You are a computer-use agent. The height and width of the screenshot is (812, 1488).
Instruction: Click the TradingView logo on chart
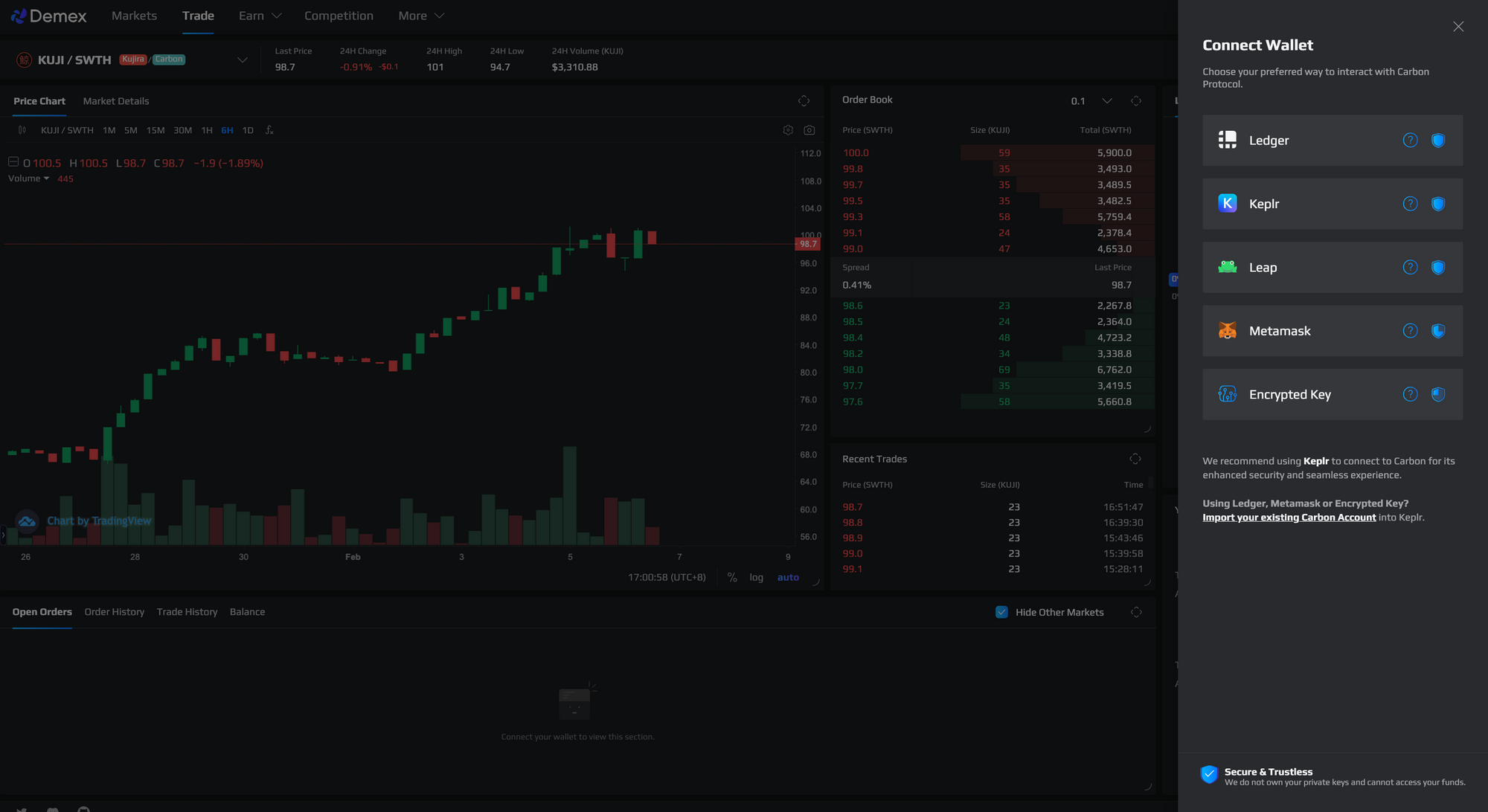click(x=27, y=521)
